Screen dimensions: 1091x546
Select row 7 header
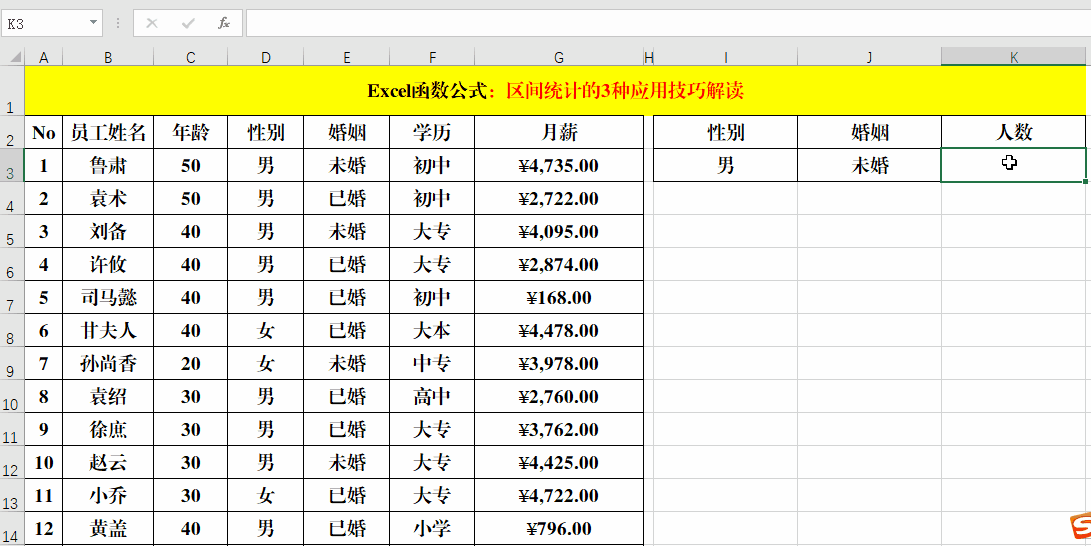(x=12, y=298)
